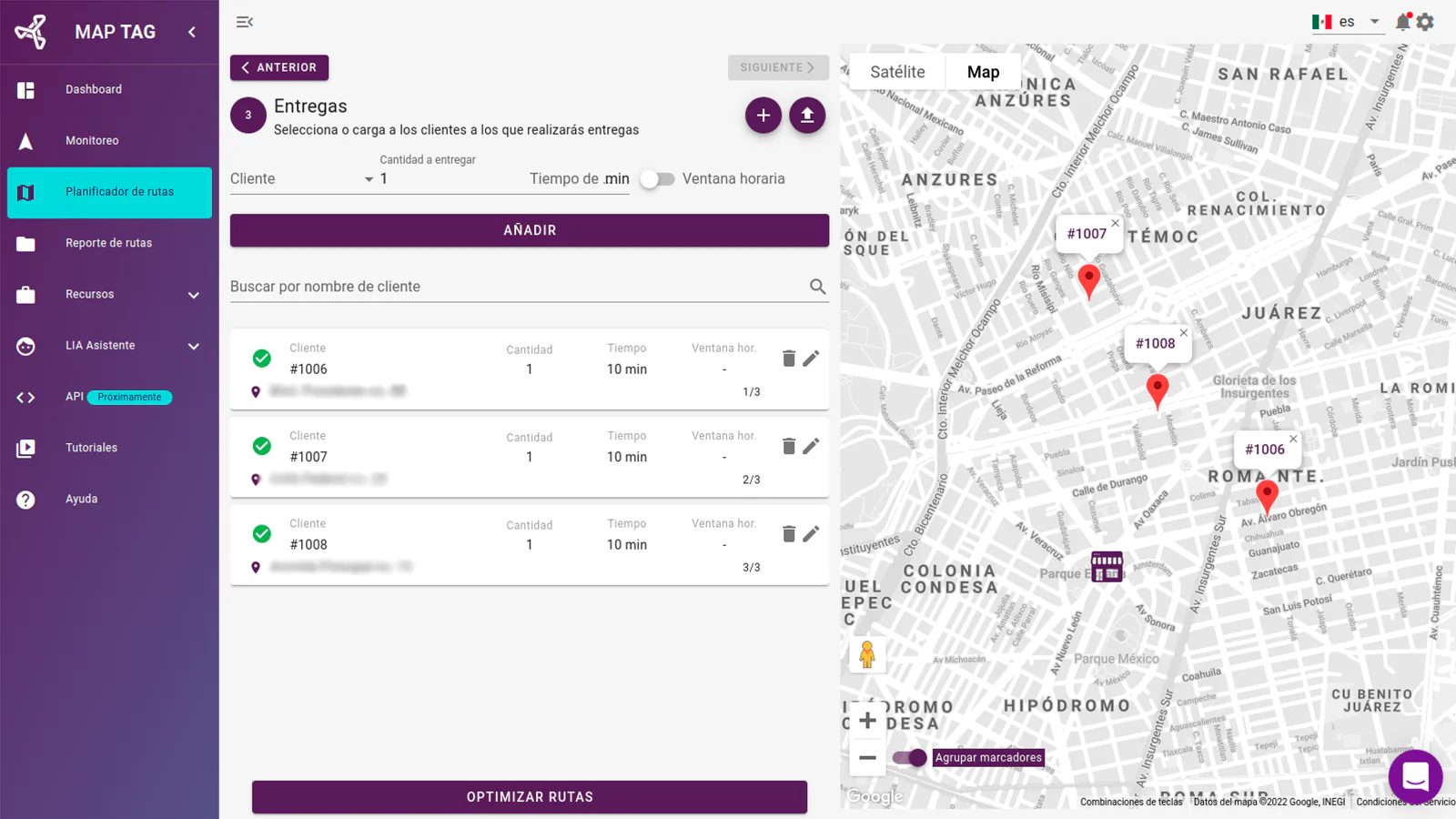Enable the Ventana horaria switch

(x=657, y=179)
